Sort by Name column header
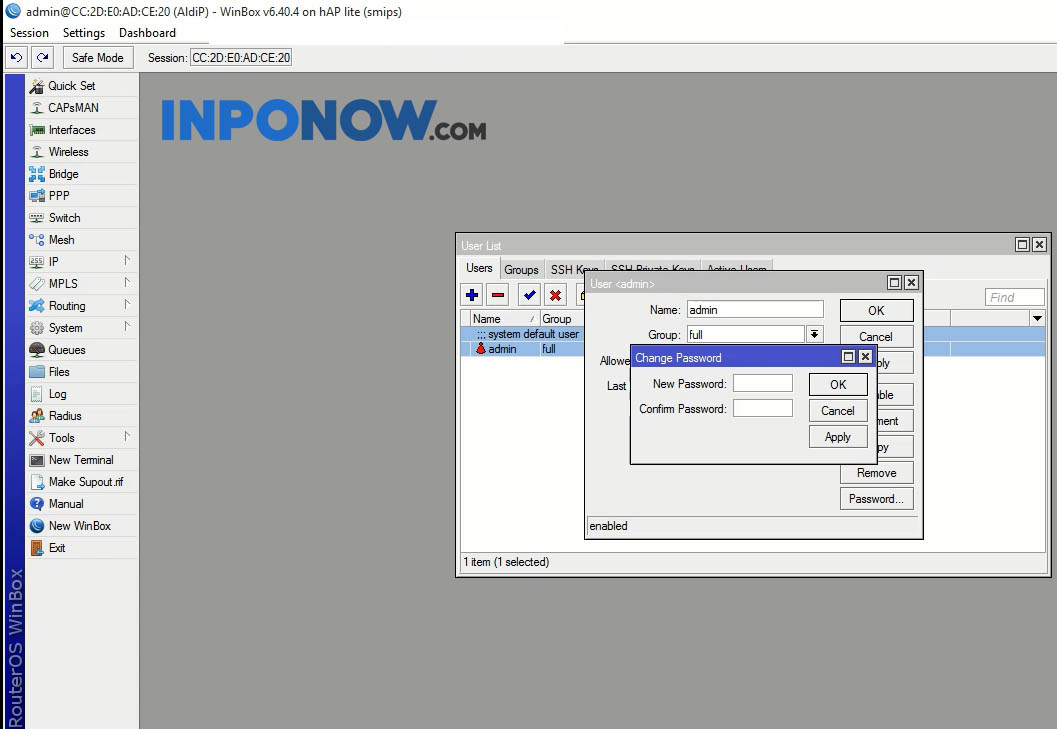This screenshot has width=1057, height=729. [x=503, y=318]
